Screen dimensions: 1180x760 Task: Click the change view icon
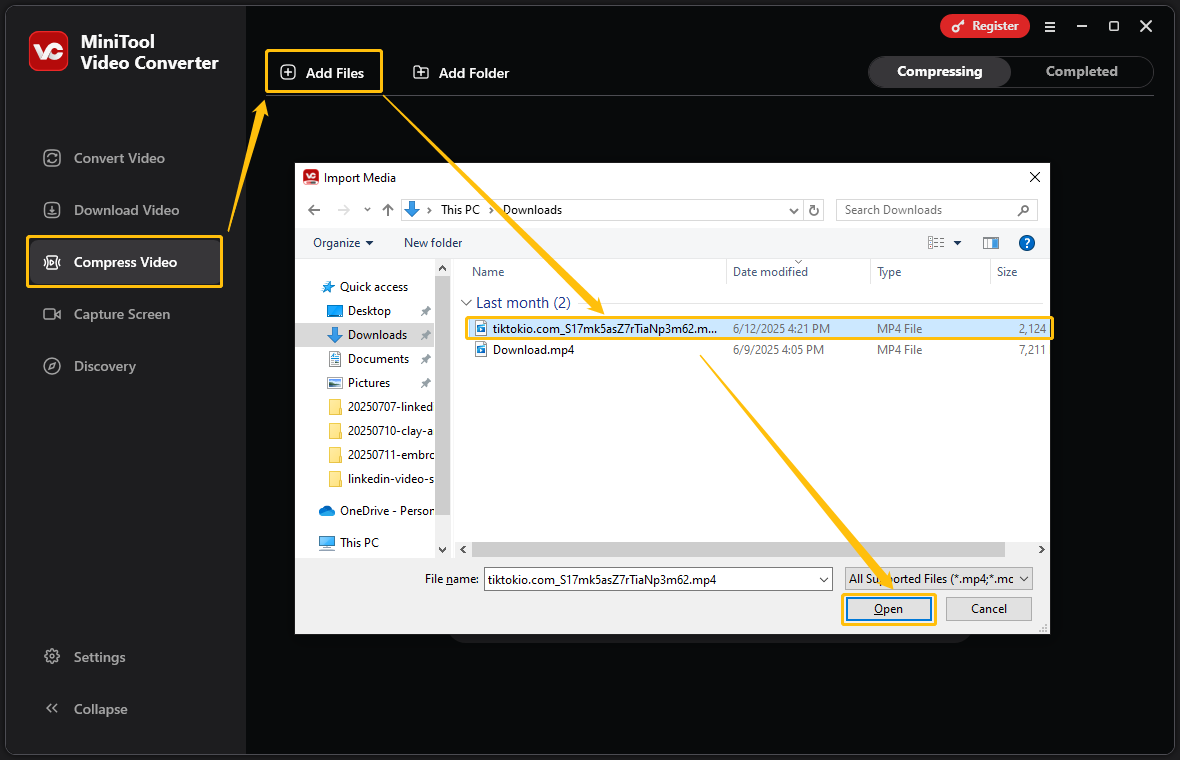[935, 242]
